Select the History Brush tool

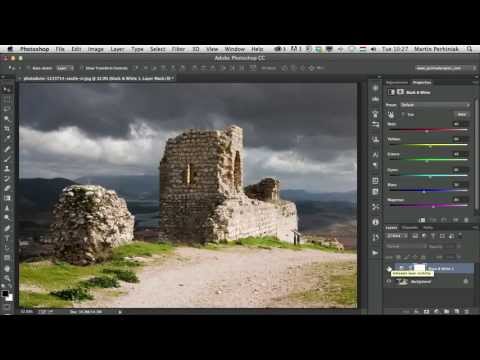point(7,178)
